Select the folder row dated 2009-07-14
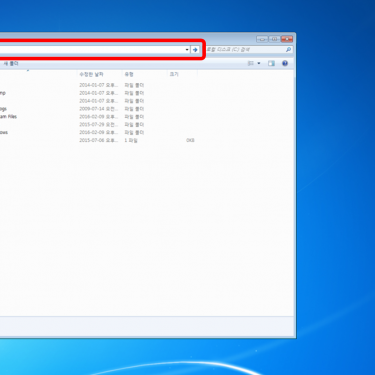 (99, 109)
